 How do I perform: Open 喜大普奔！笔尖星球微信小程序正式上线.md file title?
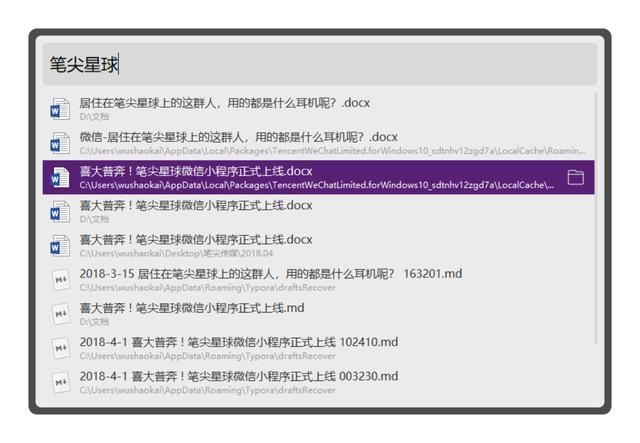coord(192,307)
